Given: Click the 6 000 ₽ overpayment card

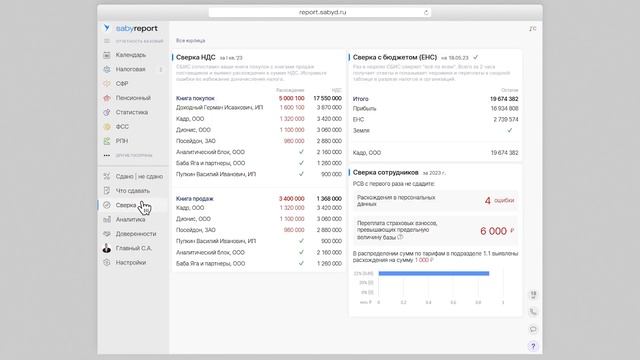Looking at the screenshot, I should pyautogui.click(x=436, y=231).
